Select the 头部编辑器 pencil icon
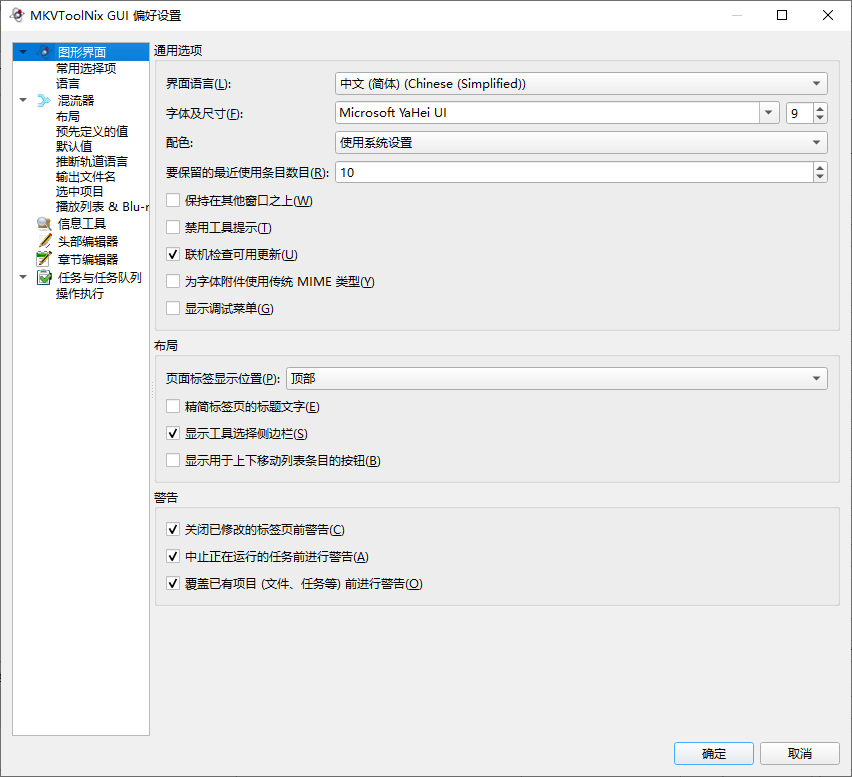Image resolution: width=852 pixels, height=777 pixels. tap(43, 240)
